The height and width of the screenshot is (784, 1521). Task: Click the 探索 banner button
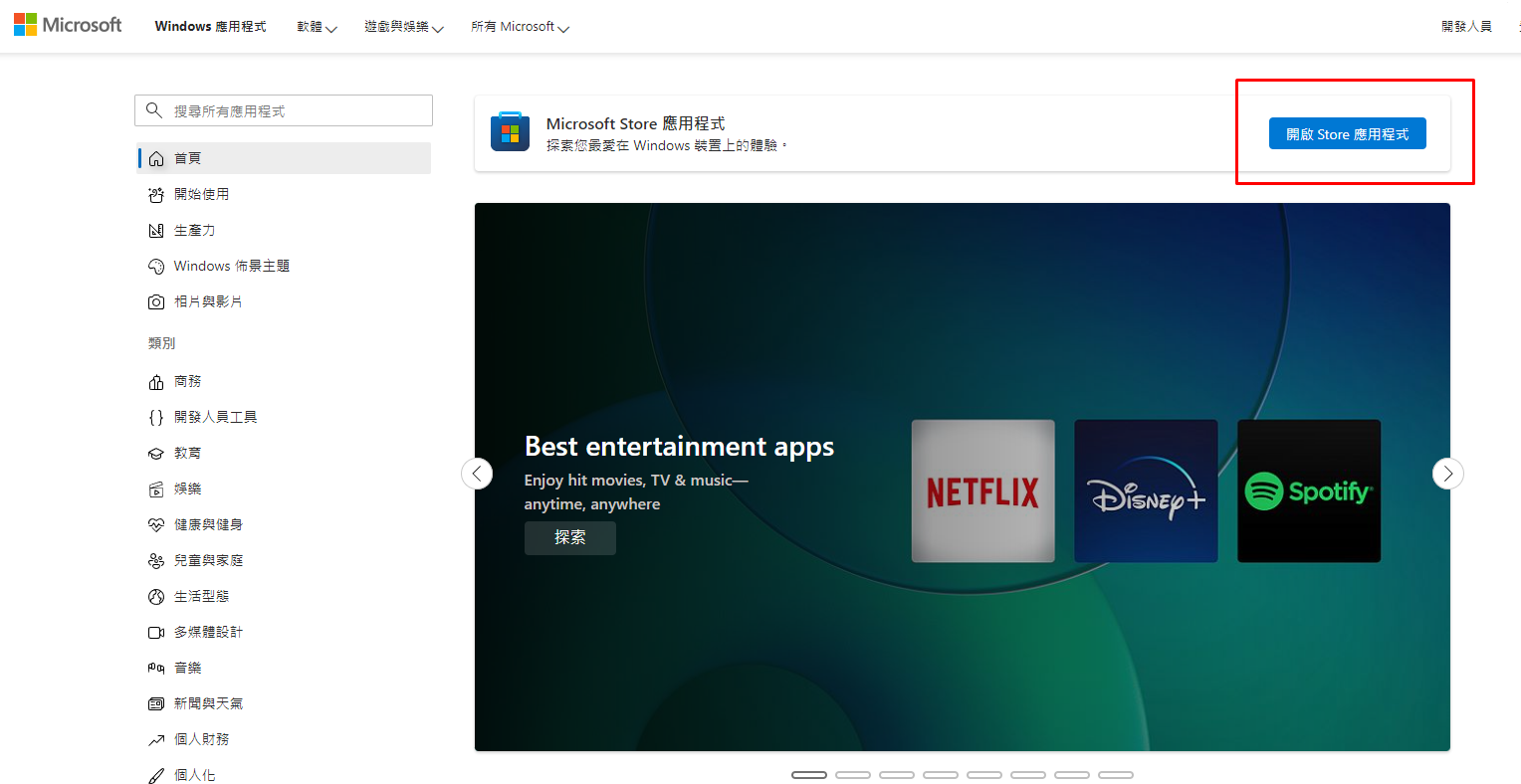tap(570, 538)
